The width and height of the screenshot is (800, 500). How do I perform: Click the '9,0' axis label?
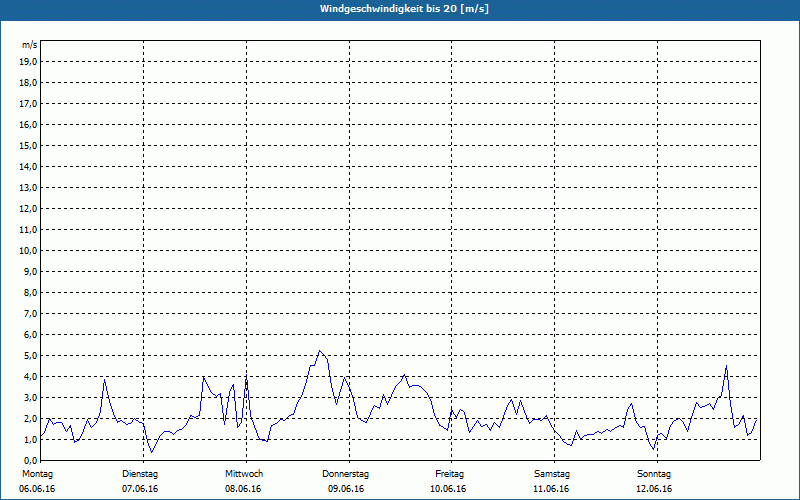click(30, 271)
